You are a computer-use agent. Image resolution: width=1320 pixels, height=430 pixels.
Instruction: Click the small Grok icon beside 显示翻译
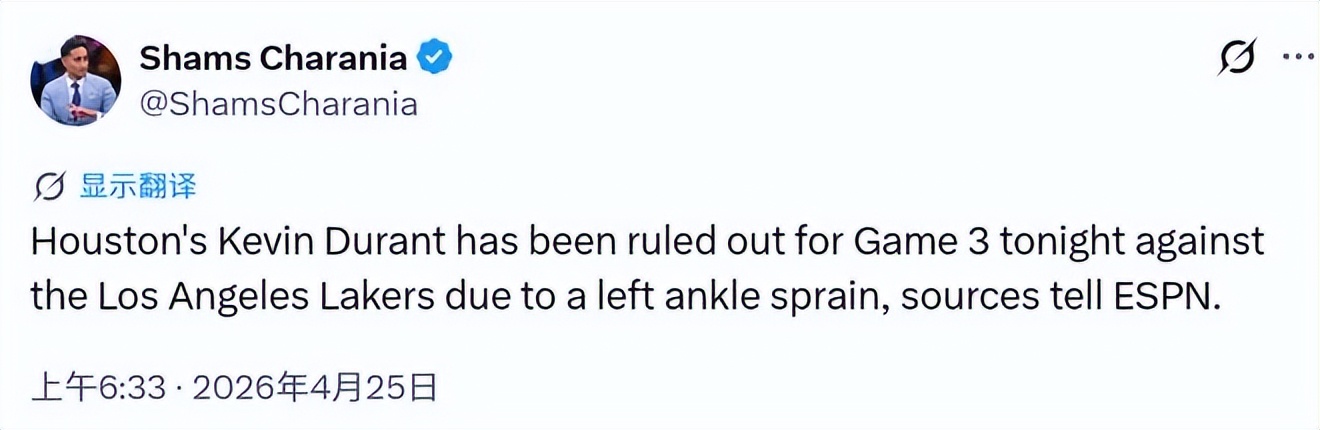pos(50,187)
